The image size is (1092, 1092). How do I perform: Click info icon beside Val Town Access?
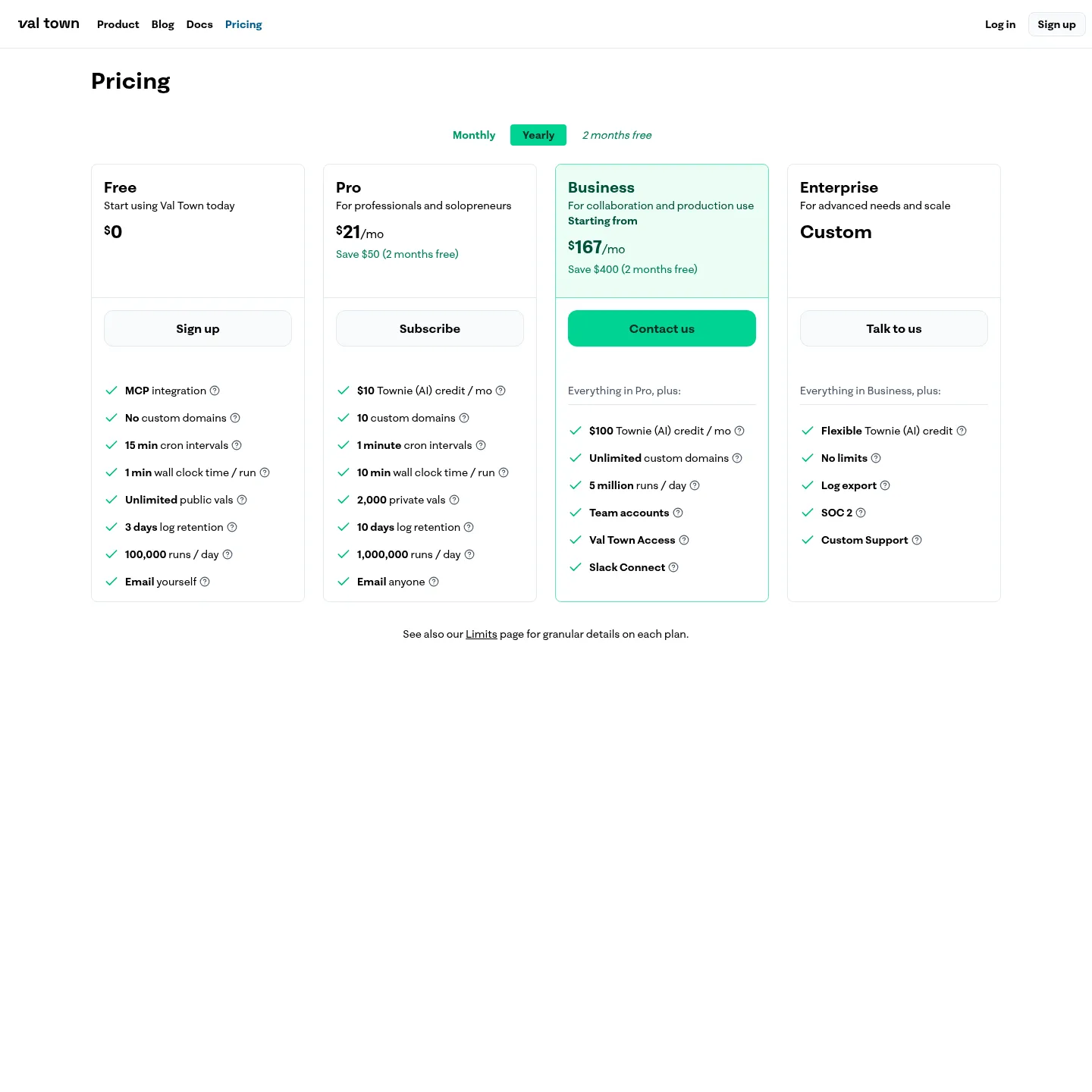(x=684, y=540)
